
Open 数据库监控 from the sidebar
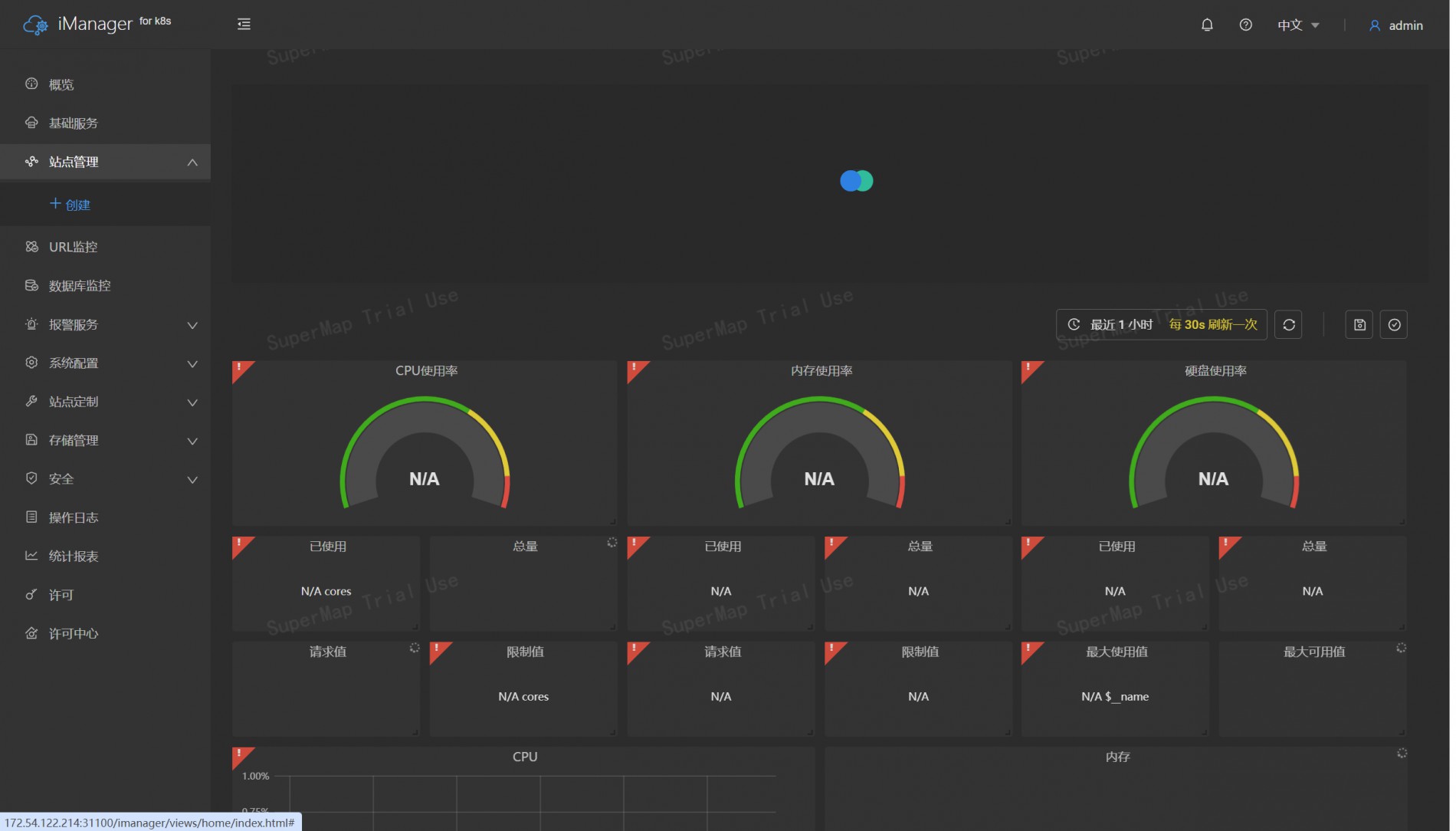[x=79, y=286]
